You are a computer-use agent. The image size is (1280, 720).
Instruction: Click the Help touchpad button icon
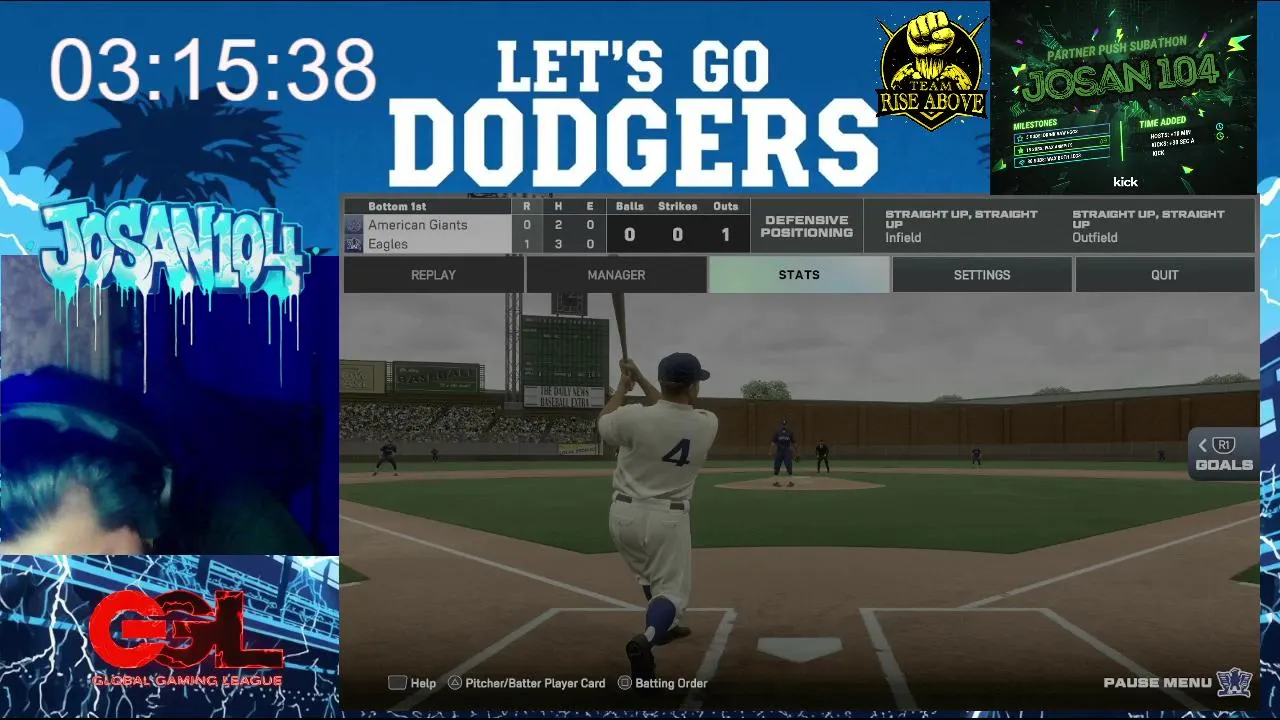tap(397, 683)
